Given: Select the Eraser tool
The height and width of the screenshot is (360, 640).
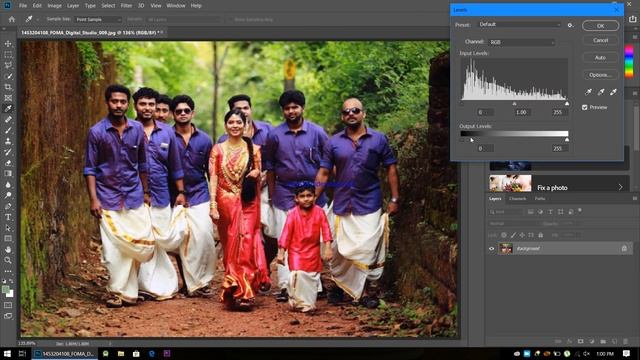Looking at the screenshot, I should (8, 163).
